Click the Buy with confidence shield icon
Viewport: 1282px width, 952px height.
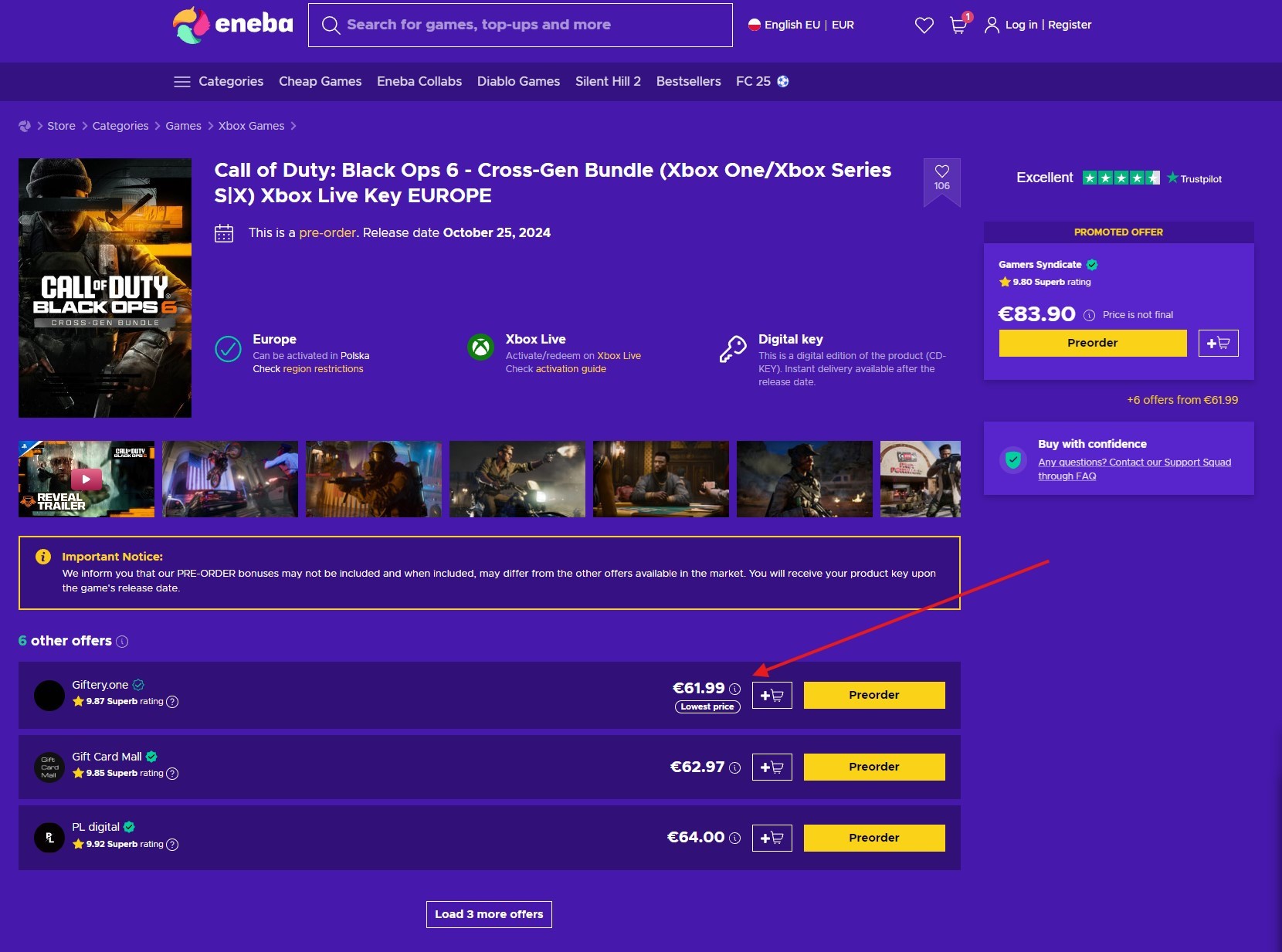(x=1013, y=460)
